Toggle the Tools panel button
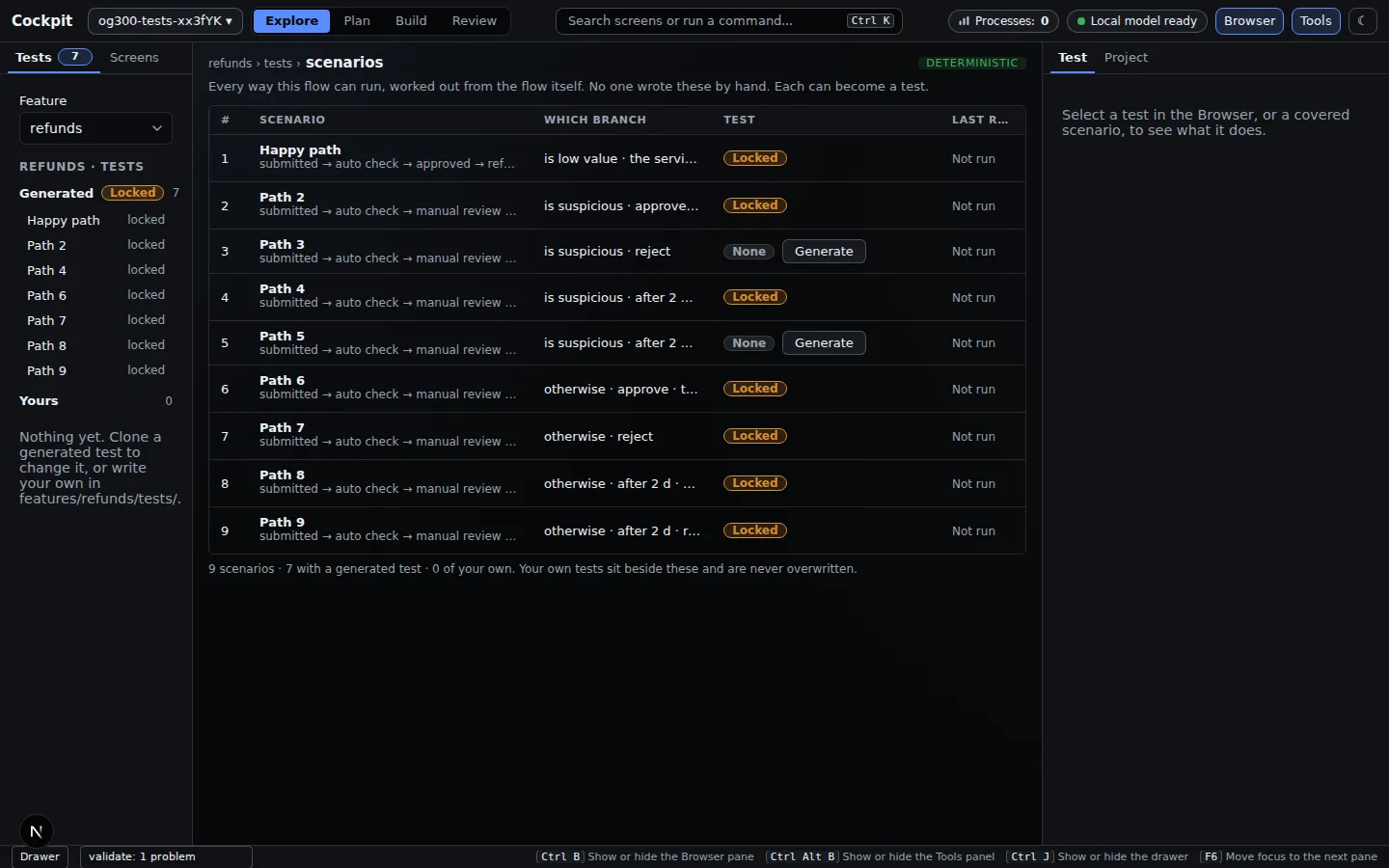The width and height of the screenshot is (1389, 868). click(x=1316, y=20)
